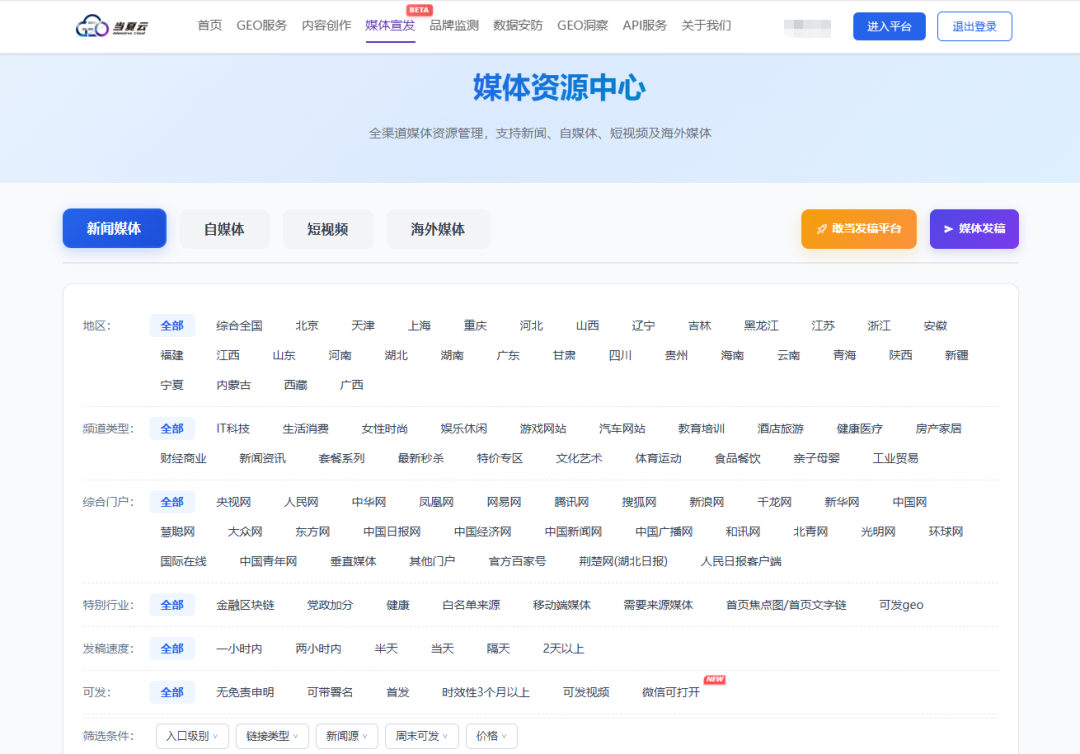Open API服务 navigation item

pos(645,25)
